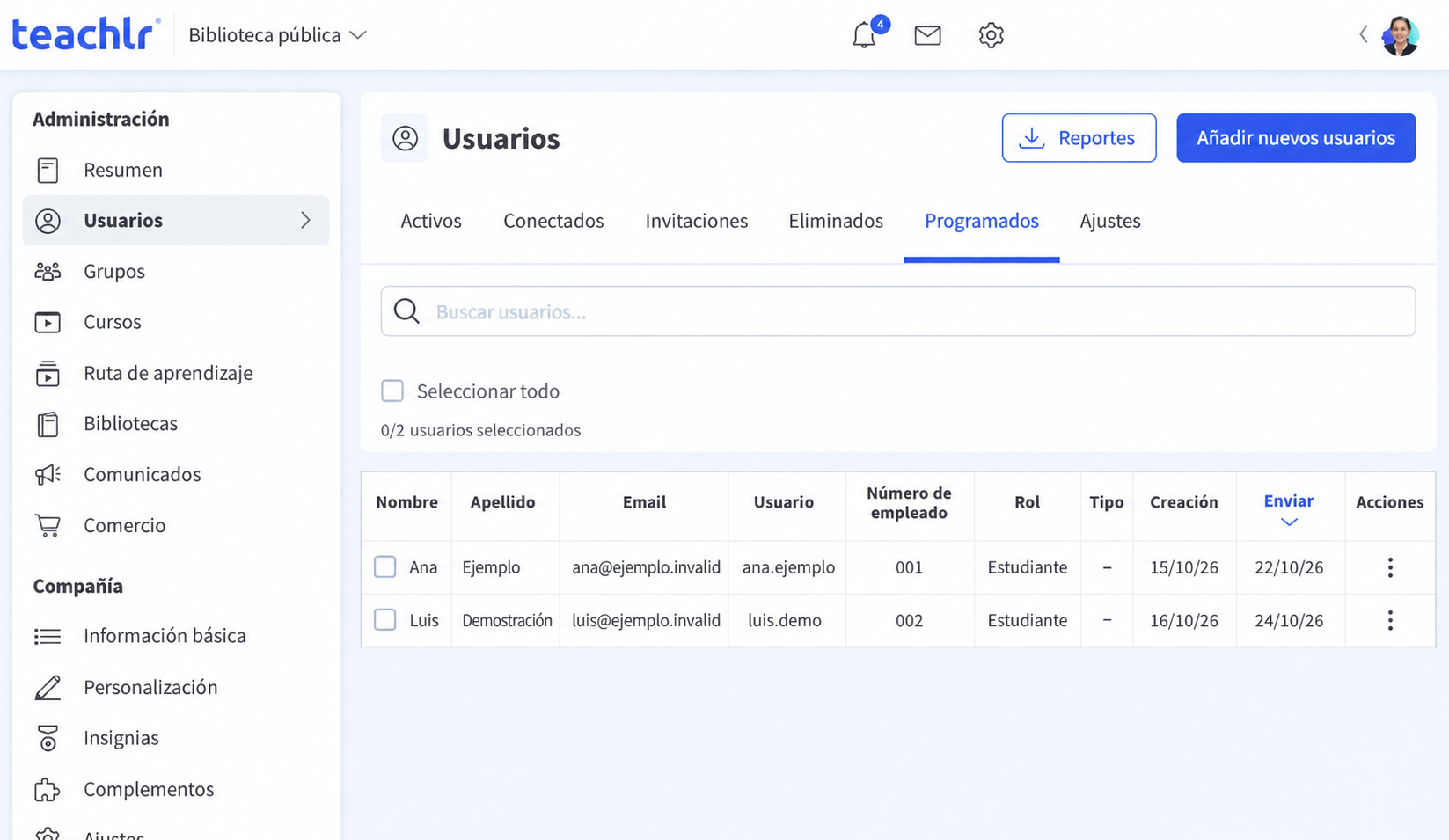The height and width of the screenshot is (840, 1449).
Task: Click the collapse arrow beside the avatar
Action: click(1363, 34)
